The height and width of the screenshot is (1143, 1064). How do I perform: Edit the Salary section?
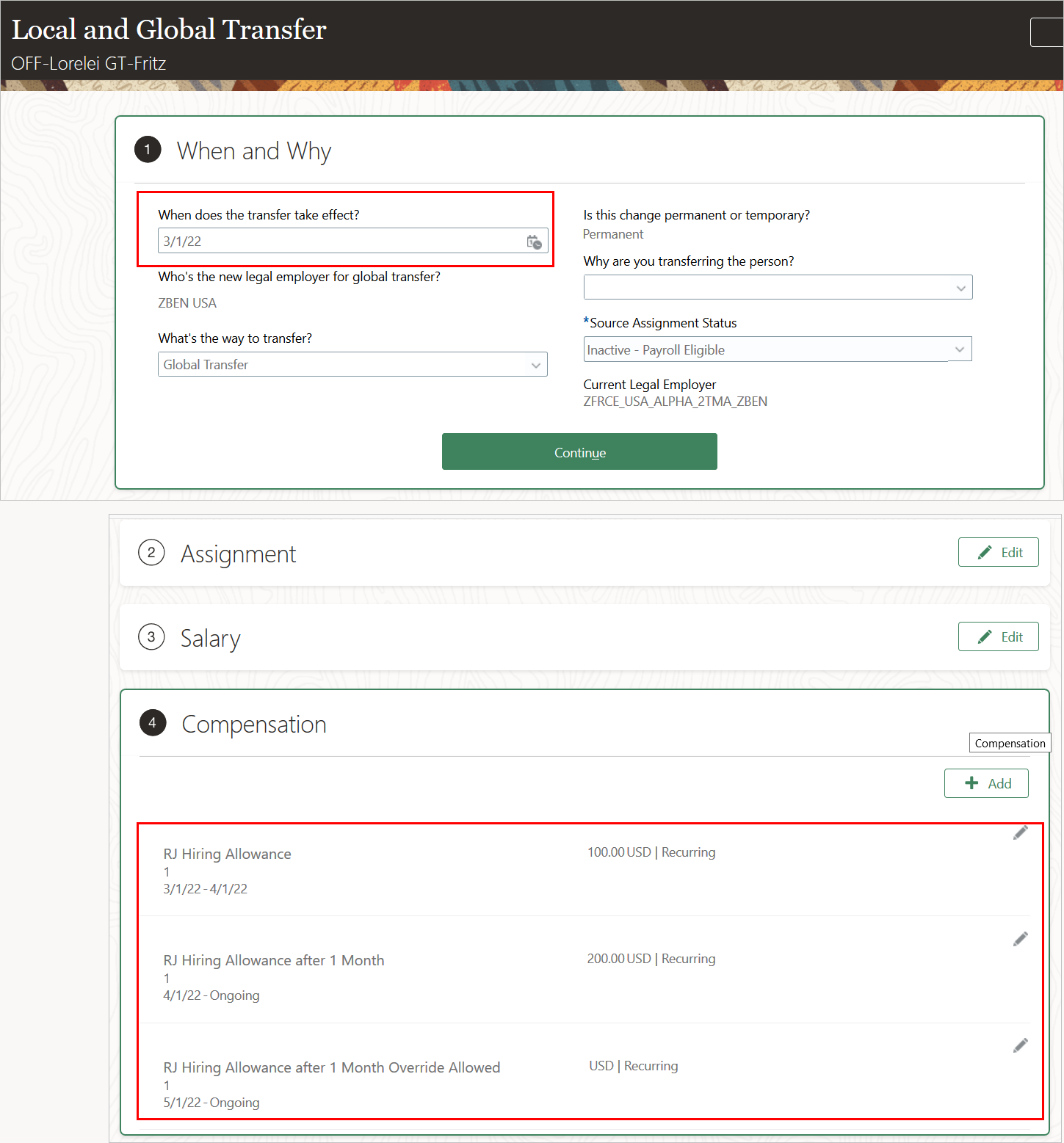998,636
